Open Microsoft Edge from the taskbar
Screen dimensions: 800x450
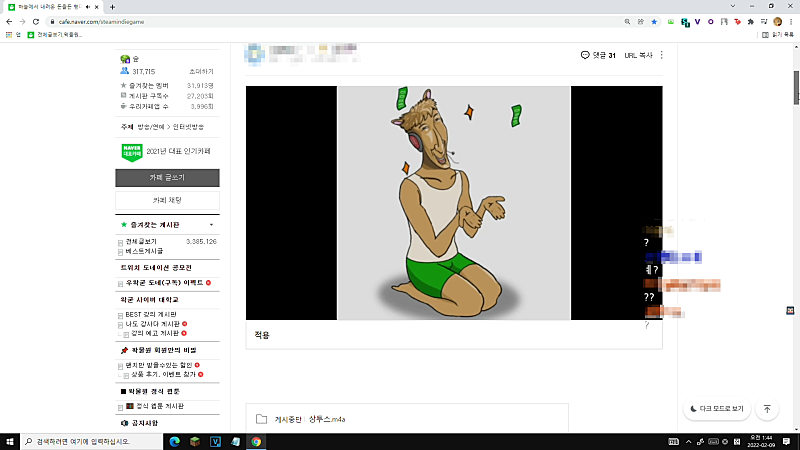174,442
